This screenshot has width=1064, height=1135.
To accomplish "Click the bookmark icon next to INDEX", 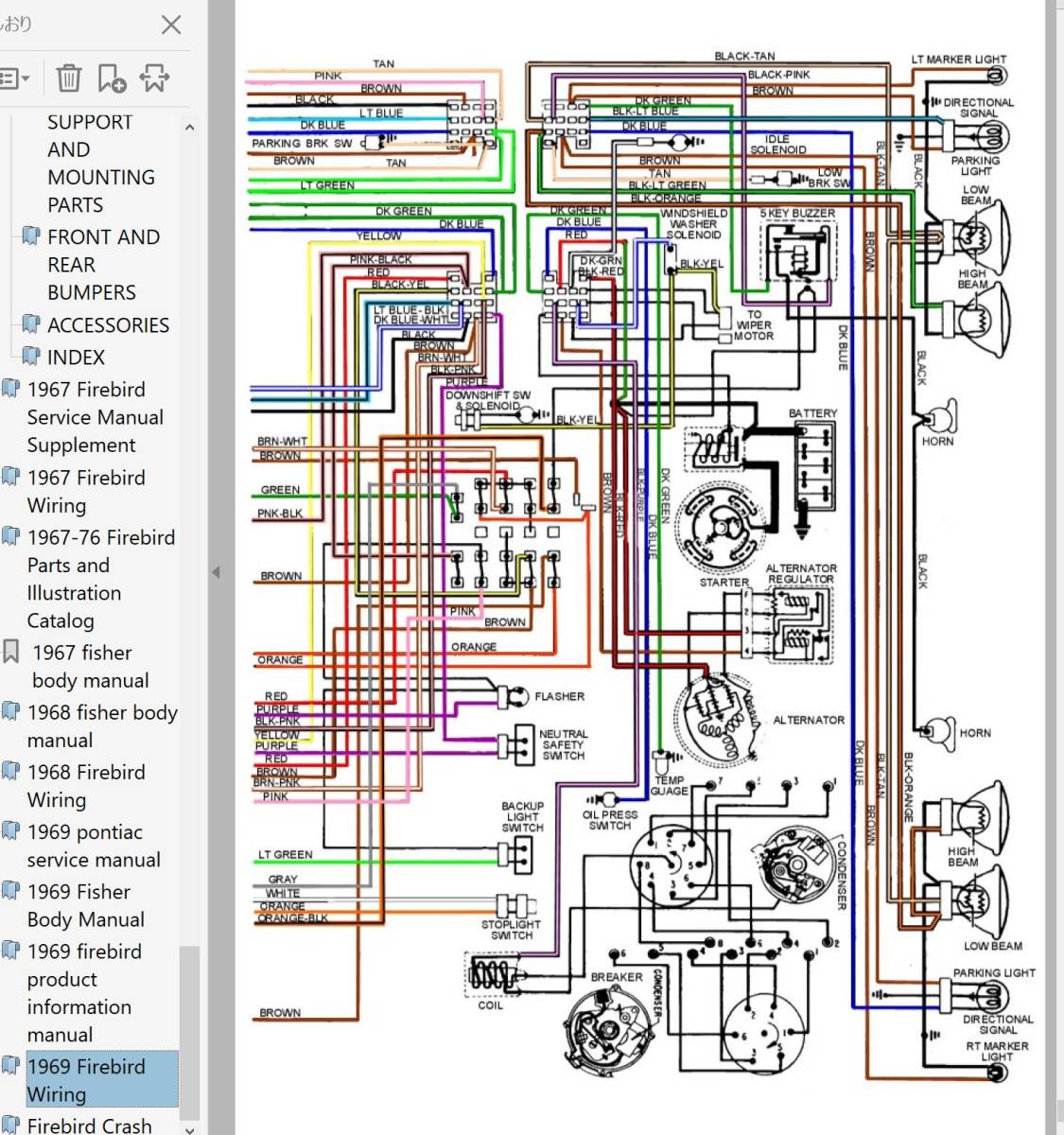I will click(x=31, y=357).
